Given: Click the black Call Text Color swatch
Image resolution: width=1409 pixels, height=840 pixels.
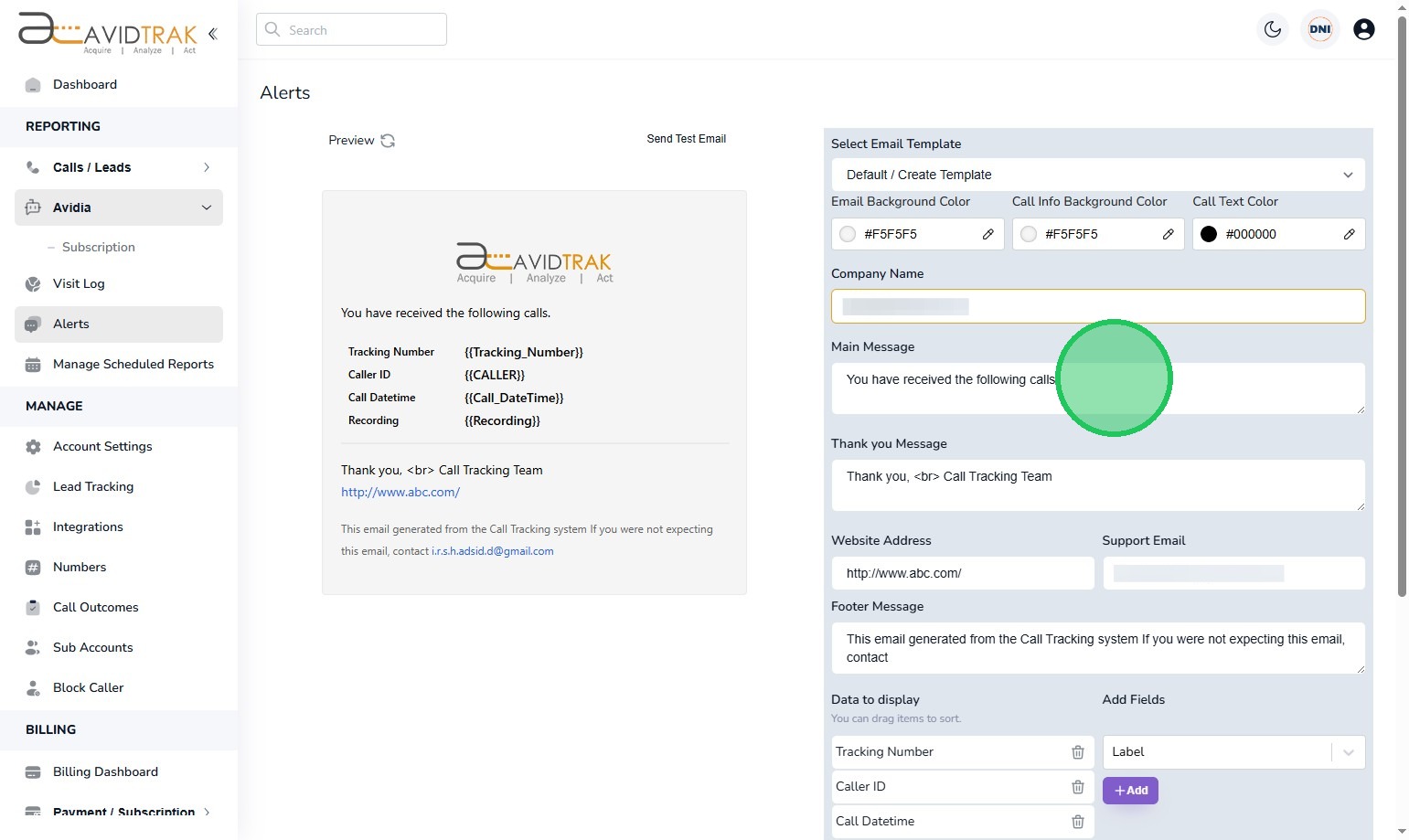Looking at the screenshot, I should pyautogui.click(x=1208, y=234).
